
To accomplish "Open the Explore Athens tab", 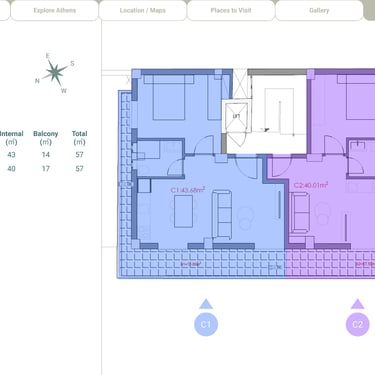I will click(55, 11).
